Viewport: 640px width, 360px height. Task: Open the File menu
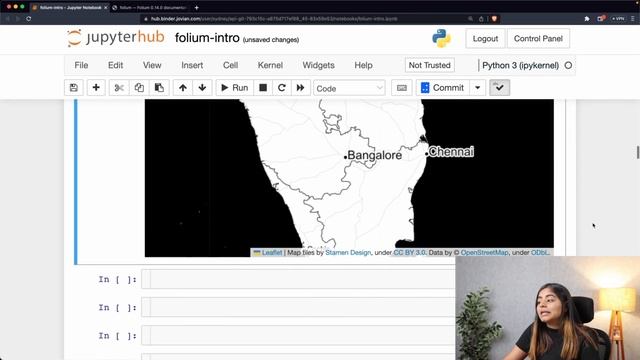pos(81,65)
